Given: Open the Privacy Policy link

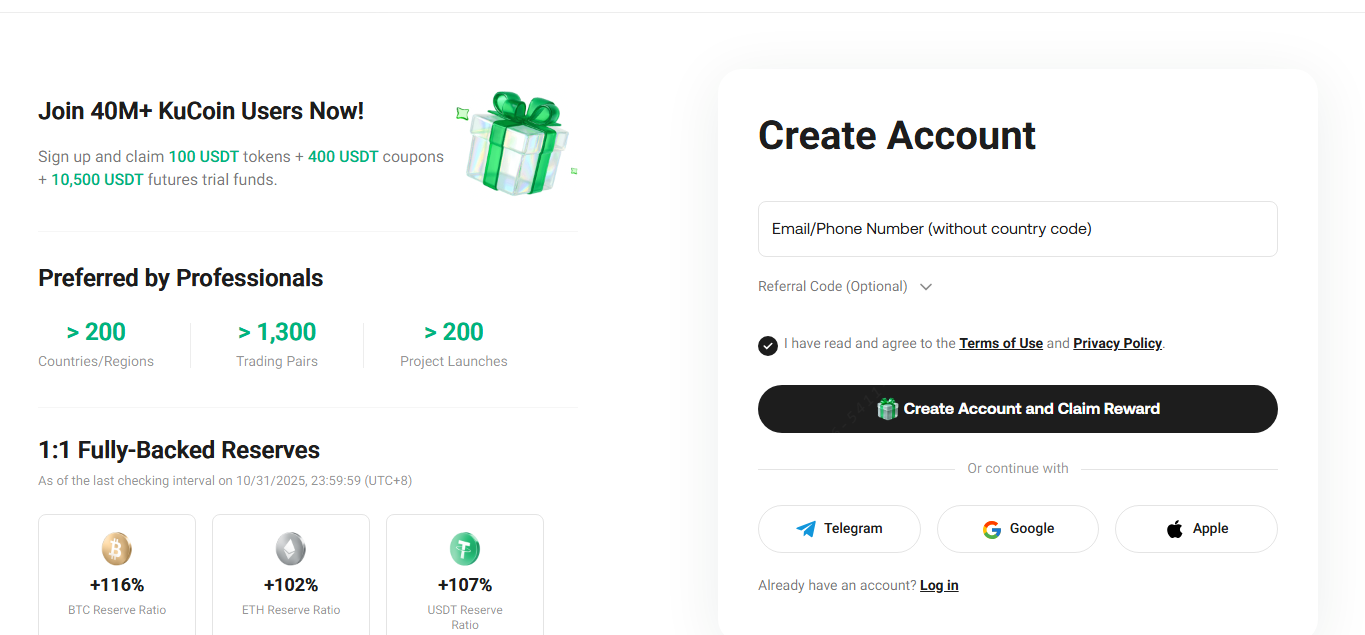Looking at the screenshot, I should (x=1117, y=343).
